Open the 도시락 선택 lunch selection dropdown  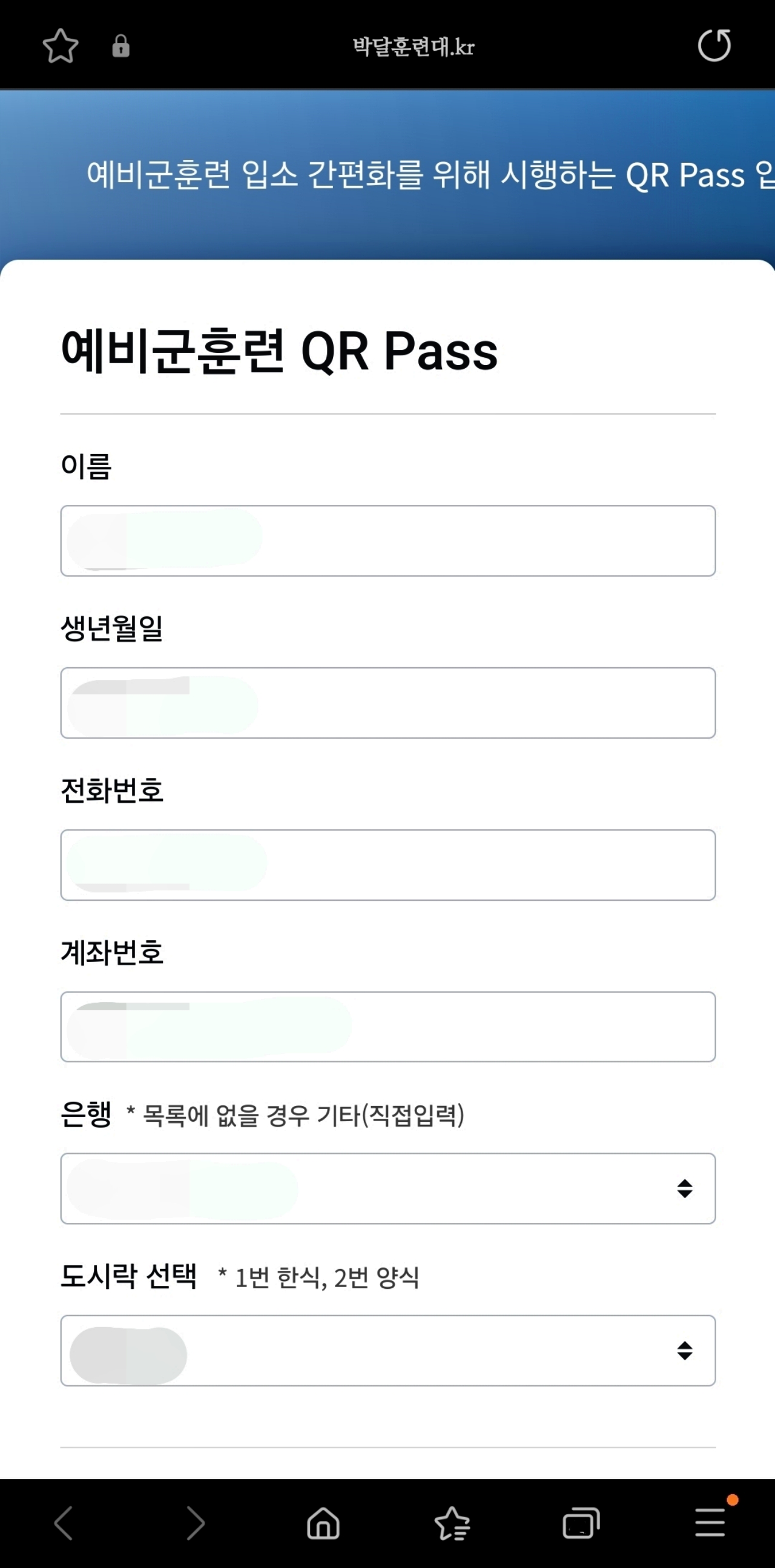tap(387, 1351)
